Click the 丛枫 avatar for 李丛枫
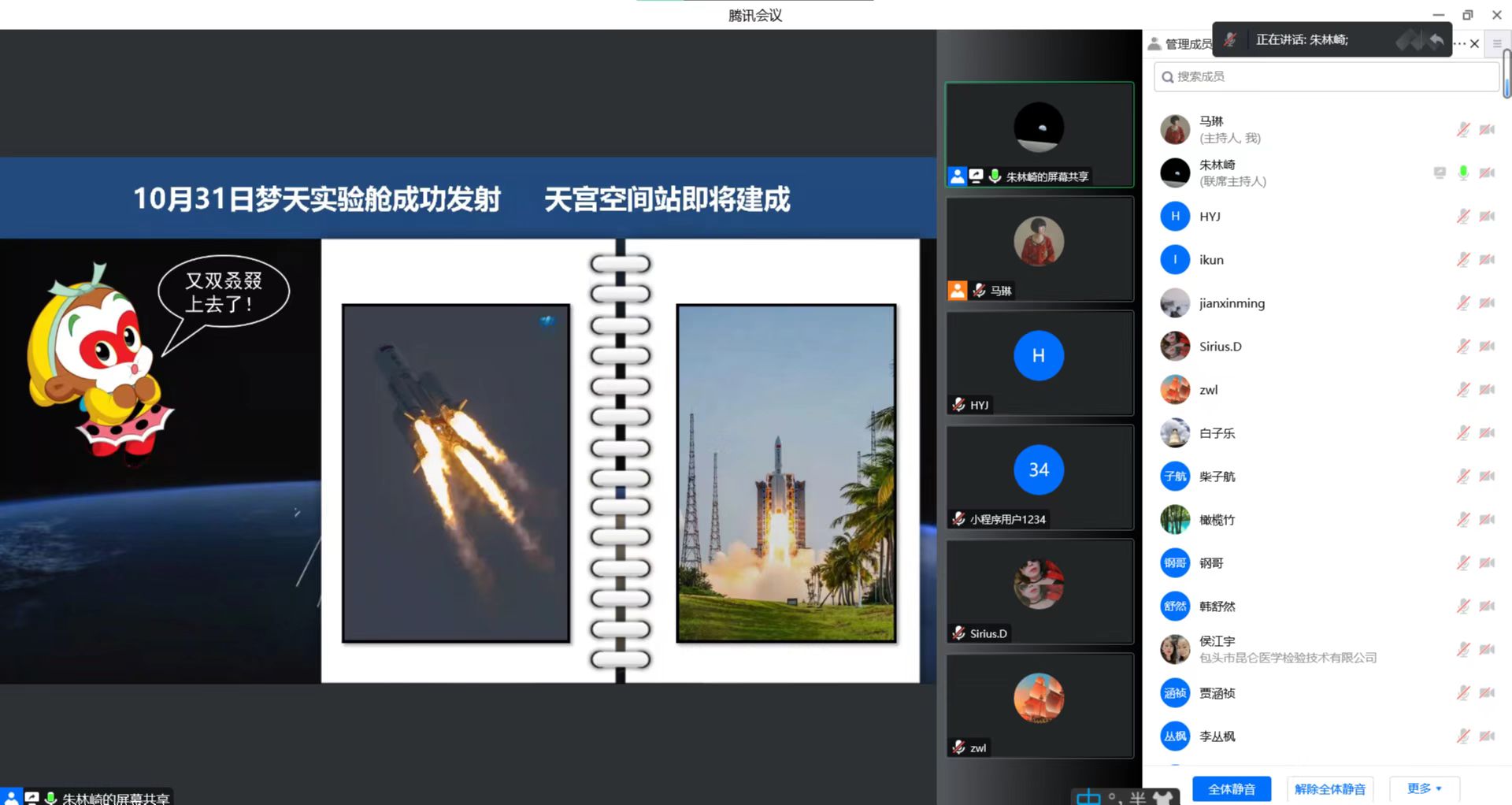Viewport: 1512px width, 805px height. (x=1175, y=736)
